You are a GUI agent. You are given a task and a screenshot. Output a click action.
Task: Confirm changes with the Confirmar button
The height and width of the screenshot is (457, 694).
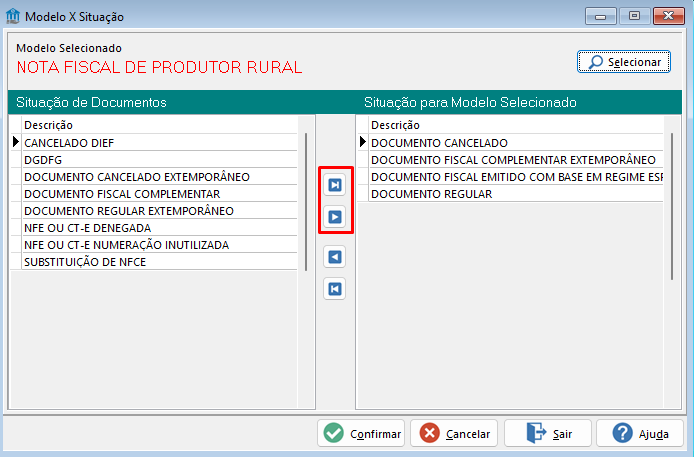(x=361, y=433)
